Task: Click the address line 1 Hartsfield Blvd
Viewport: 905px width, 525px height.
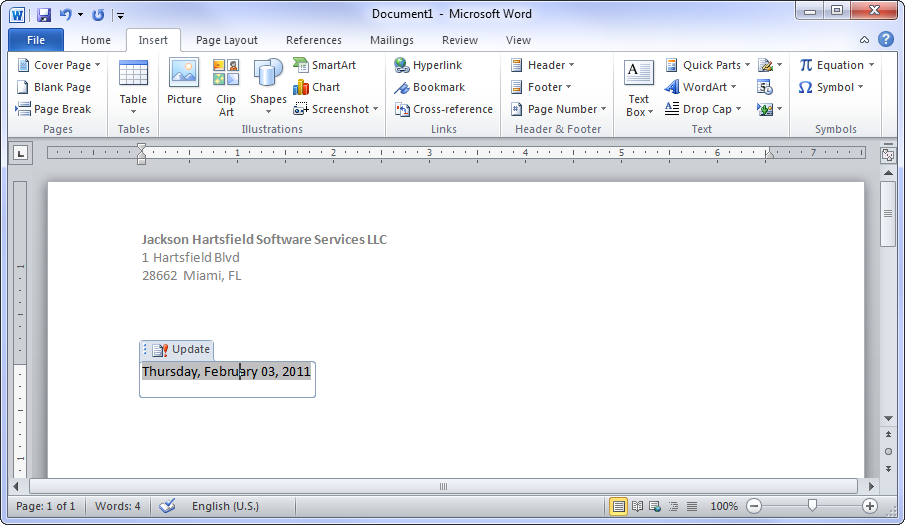Action: point(190,257)
